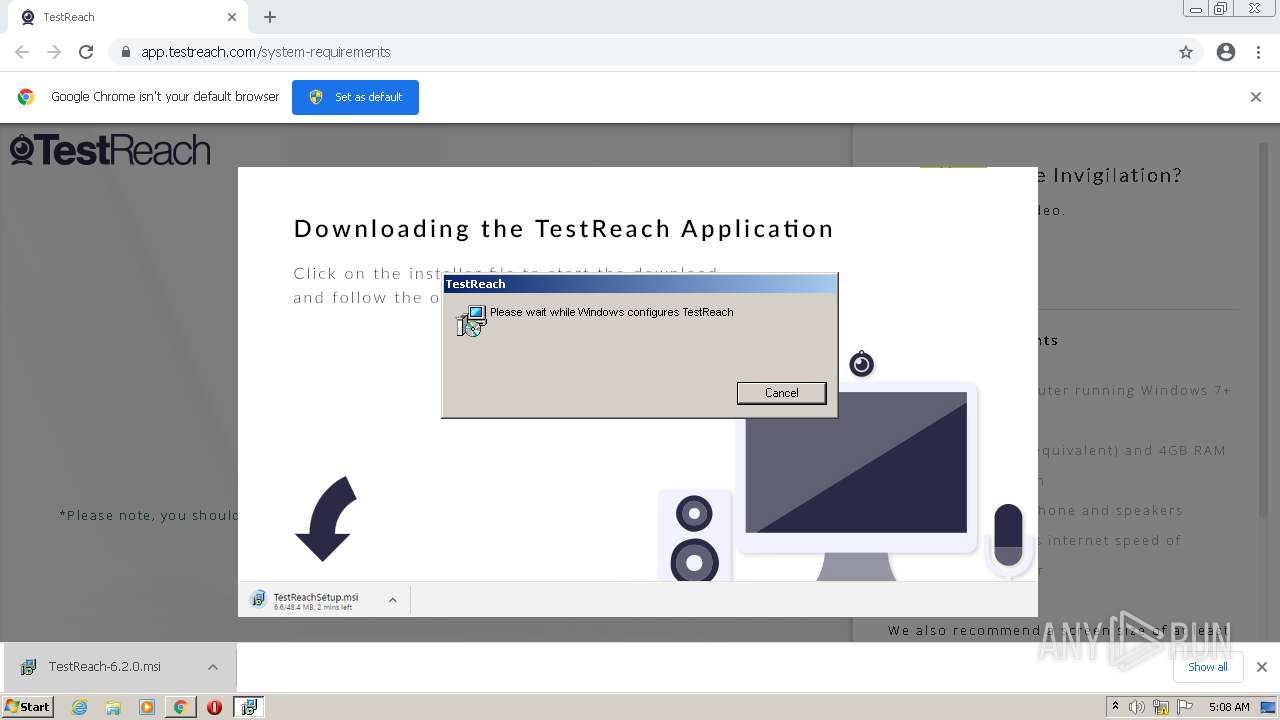The width and height of the screenshot is (1280, 720).
Task: Click the Downloading the TestReach Application heading
Action: pyautogui.click(x=564, y=228)
